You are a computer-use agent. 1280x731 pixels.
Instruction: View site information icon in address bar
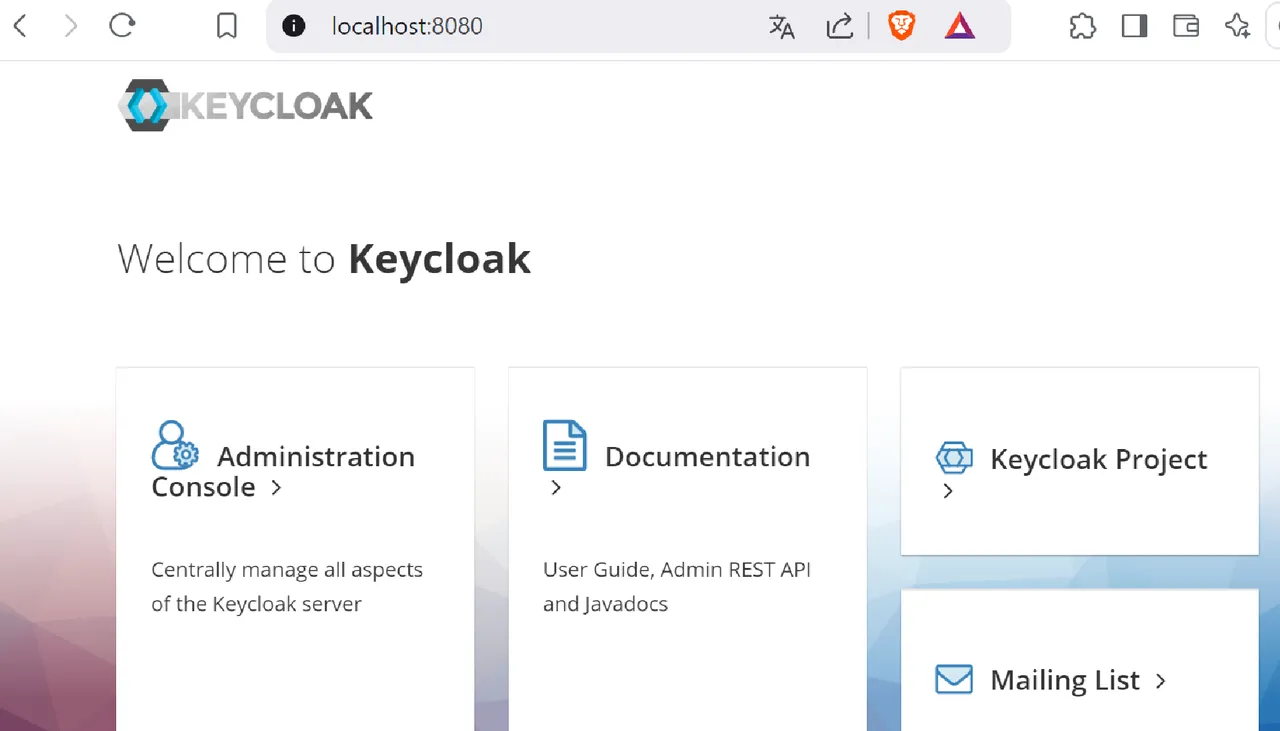(x=294, y=26)
